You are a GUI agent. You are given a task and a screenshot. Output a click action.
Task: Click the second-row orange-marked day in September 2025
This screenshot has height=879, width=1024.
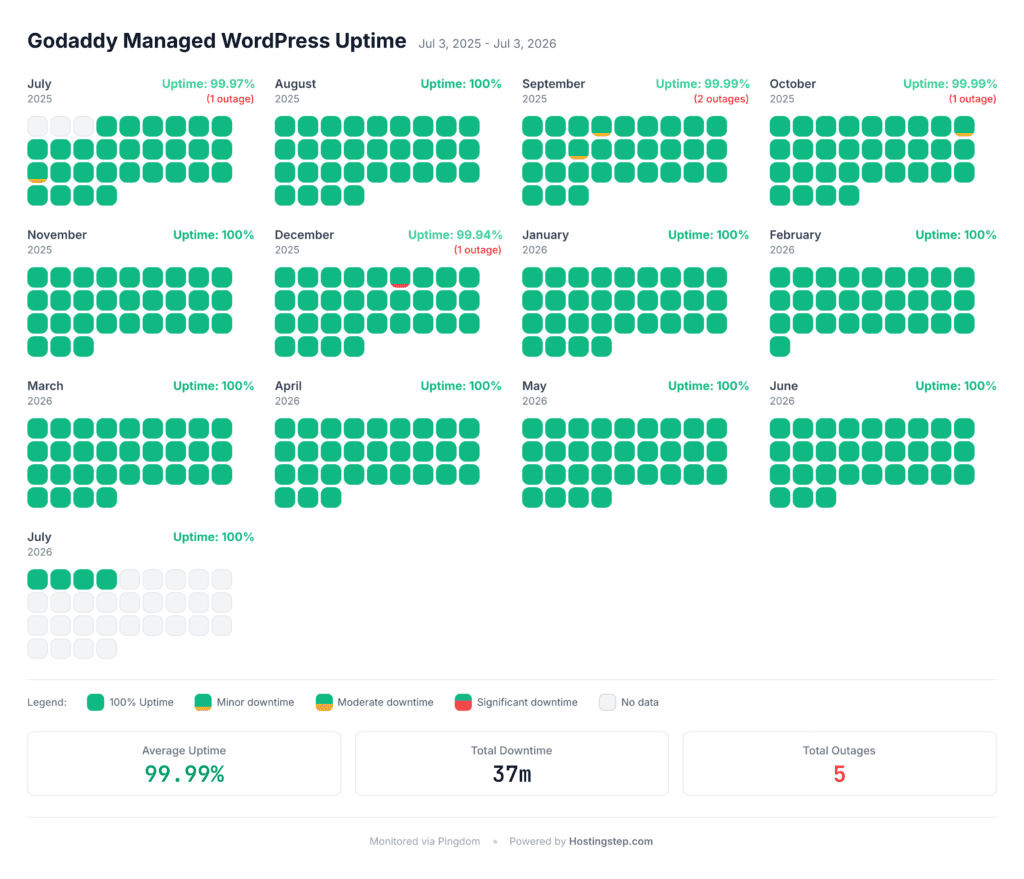(579, 150)
